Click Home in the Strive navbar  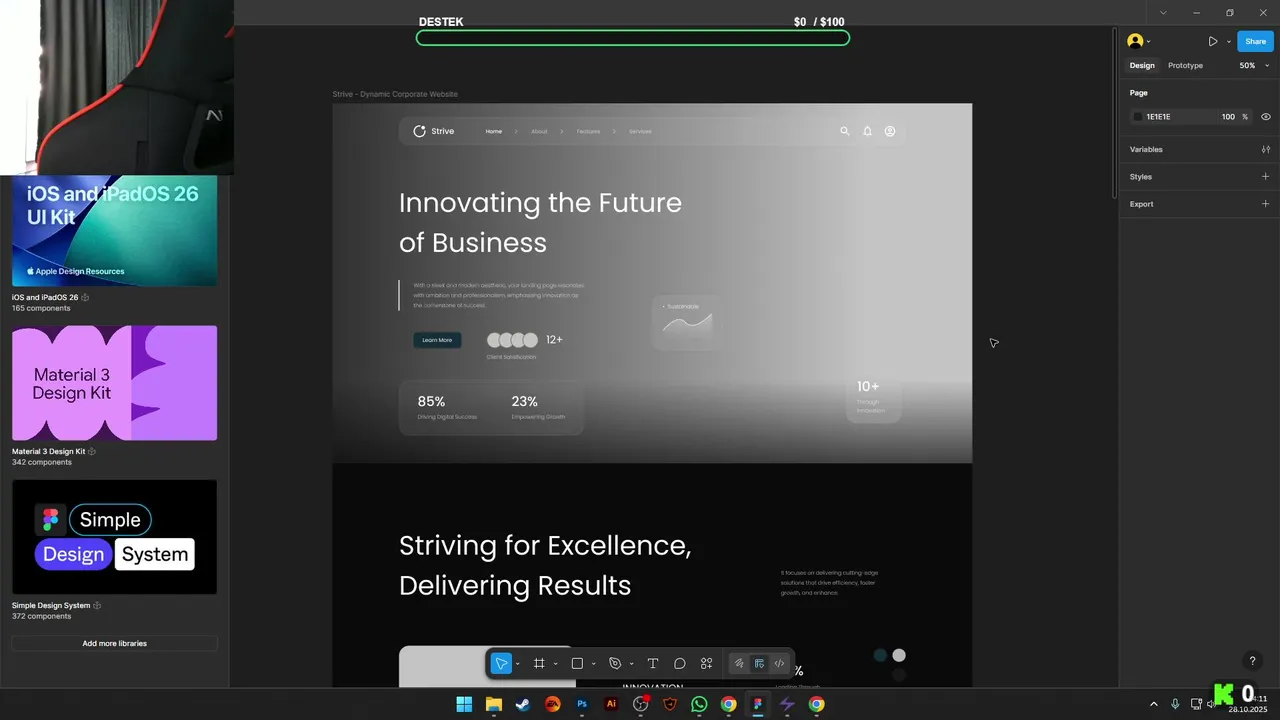click(x=494, y=131)
